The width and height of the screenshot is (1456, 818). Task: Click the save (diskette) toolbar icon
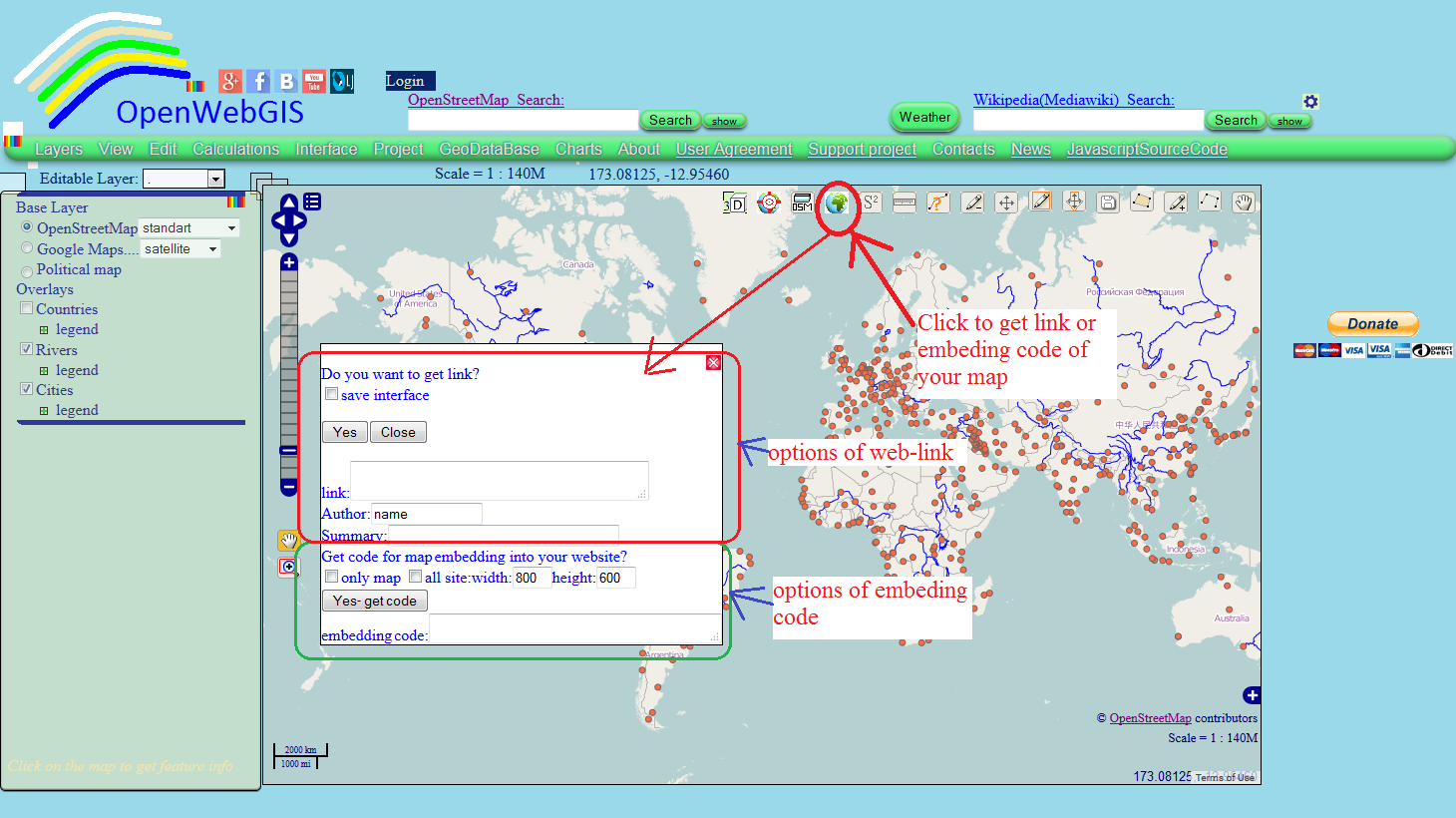[1108, 203]
